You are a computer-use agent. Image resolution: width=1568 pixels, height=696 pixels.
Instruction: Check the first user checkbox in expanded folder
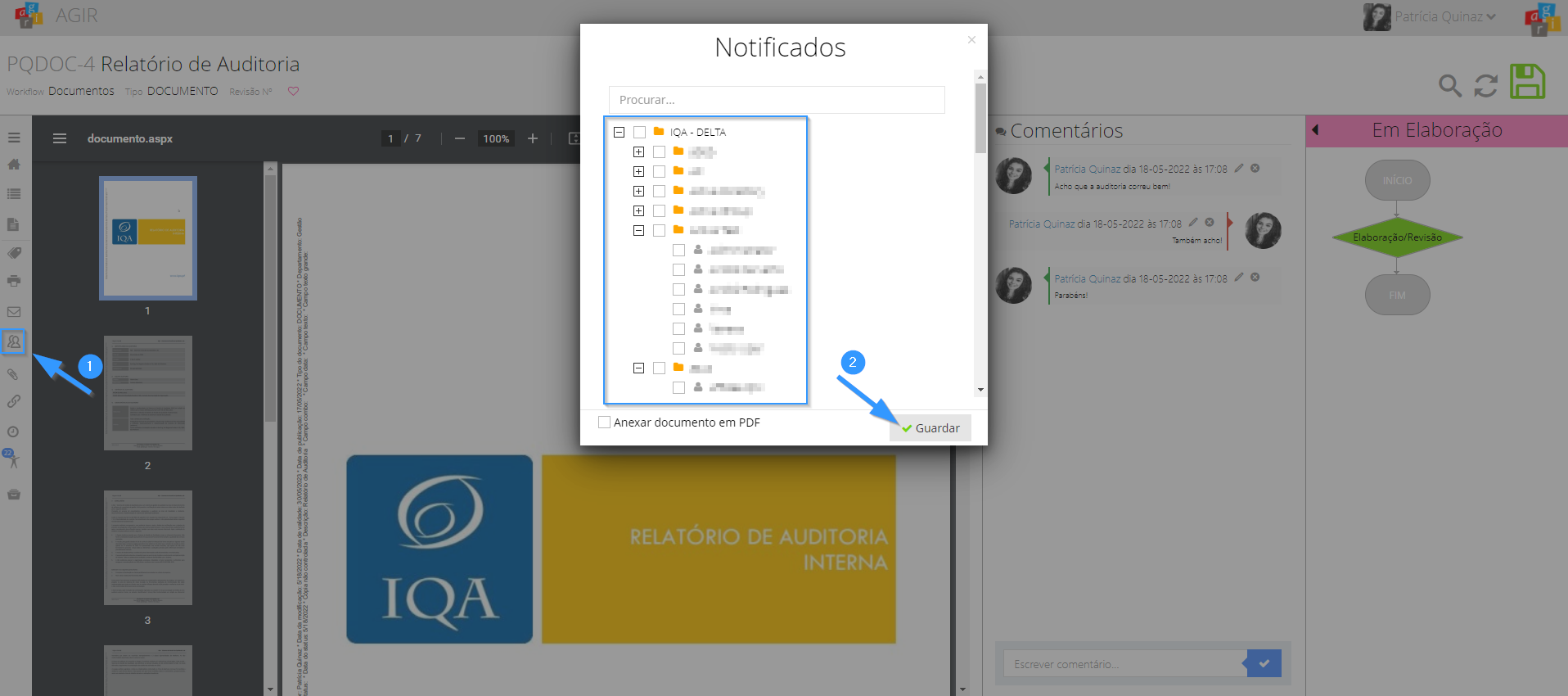coord(679,250)
